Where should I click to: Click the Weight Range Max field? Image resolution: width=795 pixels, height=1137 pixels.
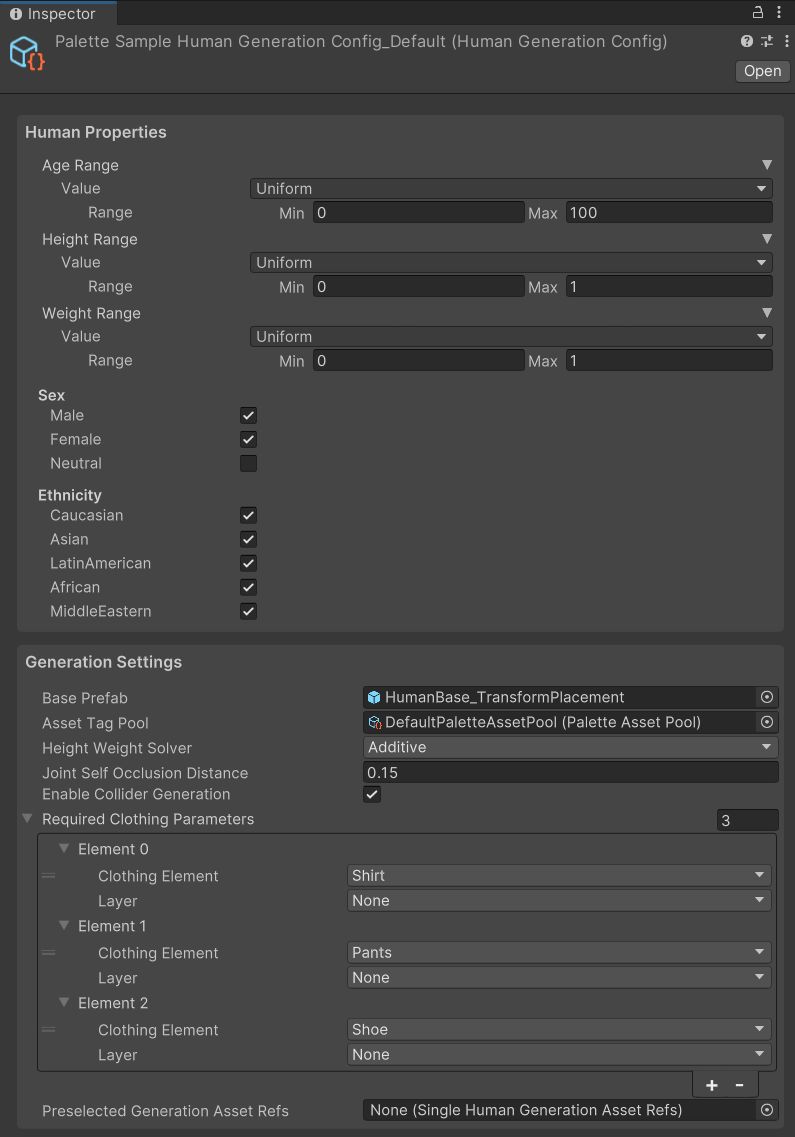(669, 361)
